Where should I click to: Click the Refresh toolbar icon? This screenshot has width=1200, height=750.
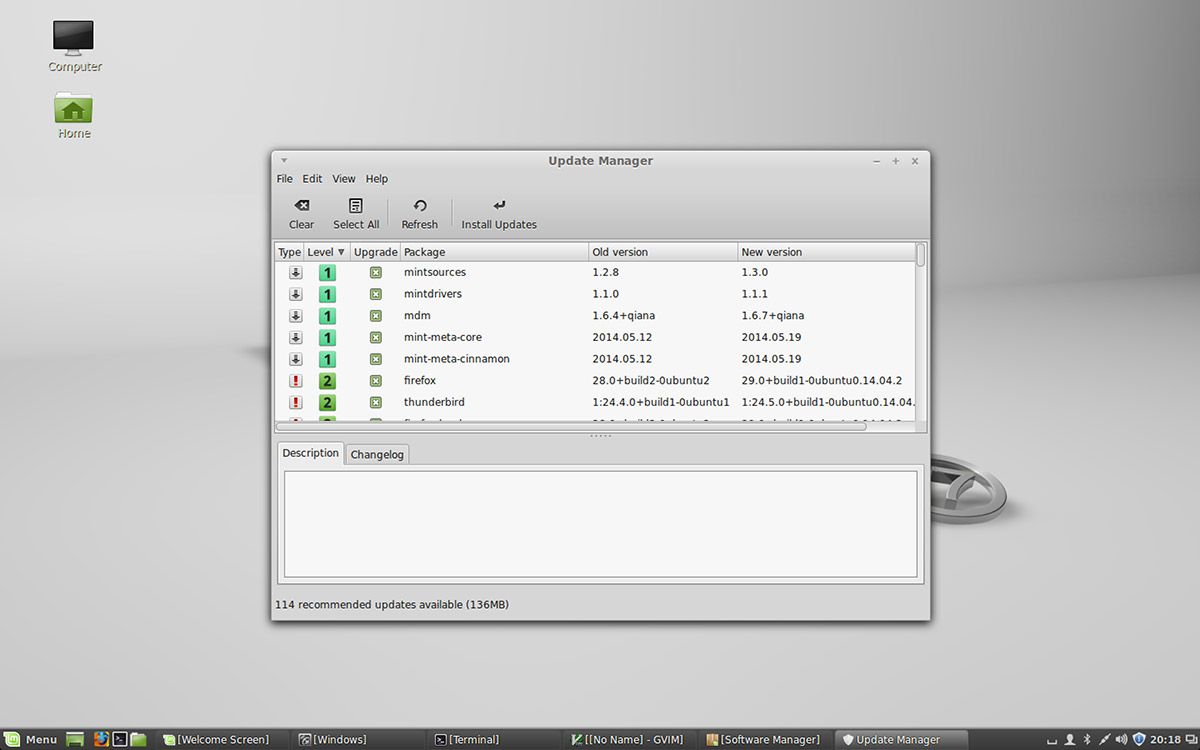pyautogui.click(x=420, y=205)
